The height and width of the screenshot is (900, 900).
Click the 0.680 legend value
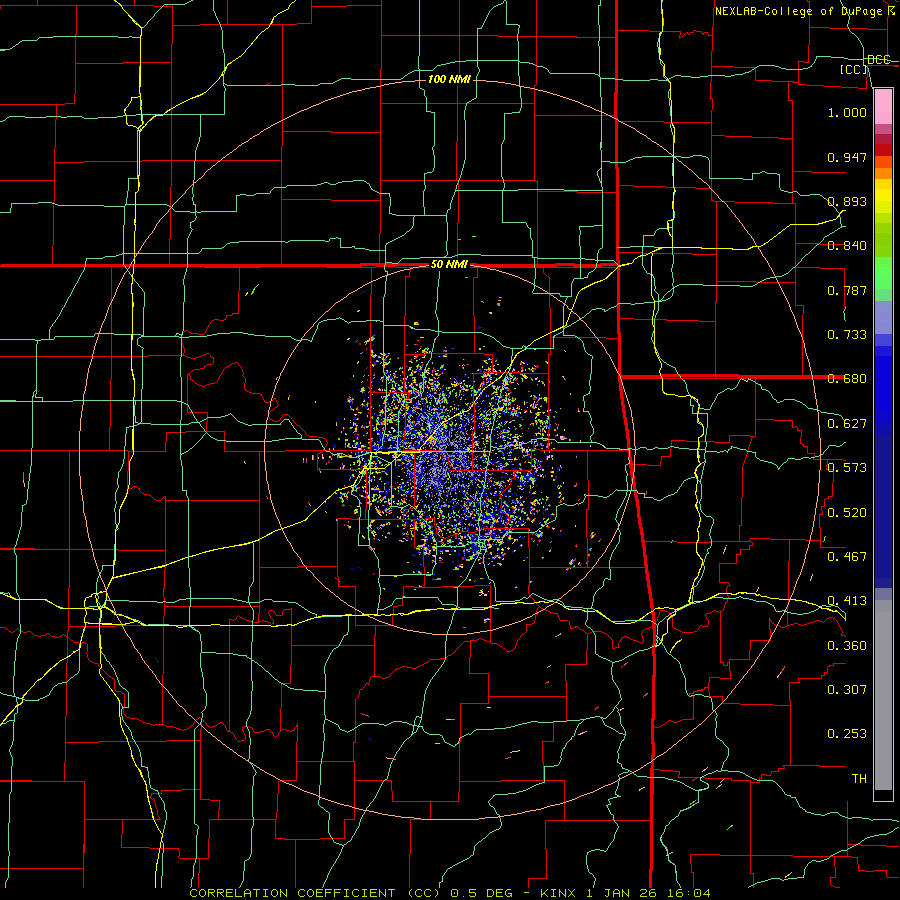(x=847, y=379)
